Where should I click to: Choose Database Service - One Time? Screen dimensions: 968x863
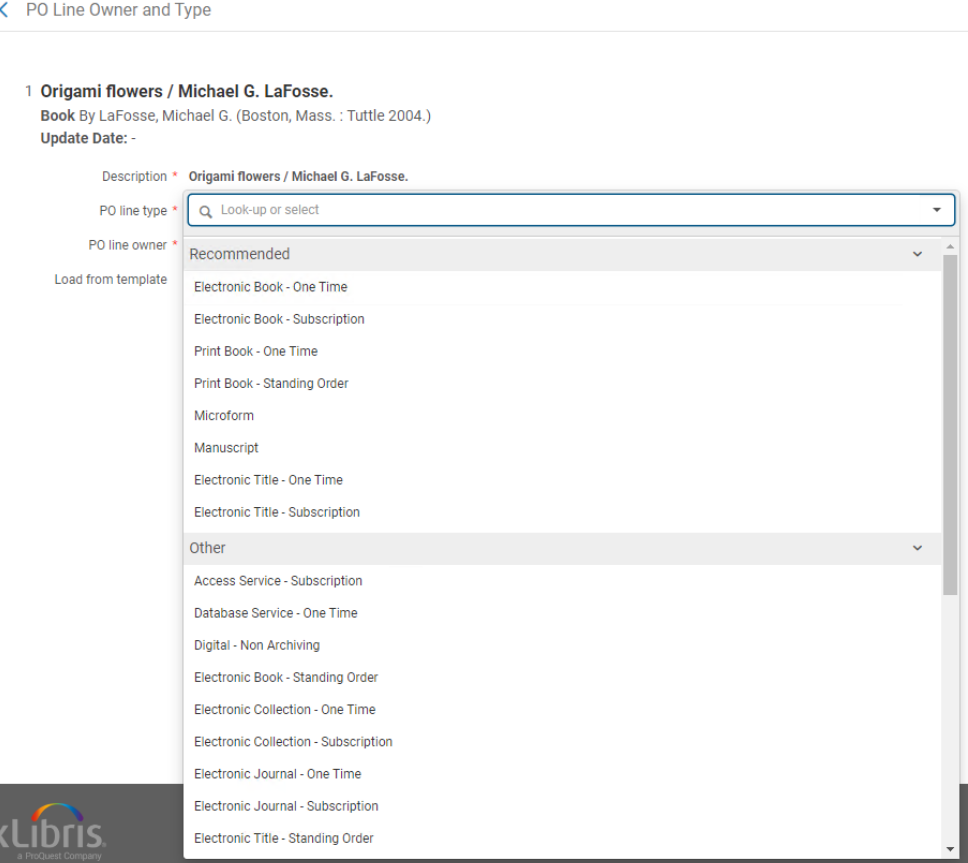[562, 613]
